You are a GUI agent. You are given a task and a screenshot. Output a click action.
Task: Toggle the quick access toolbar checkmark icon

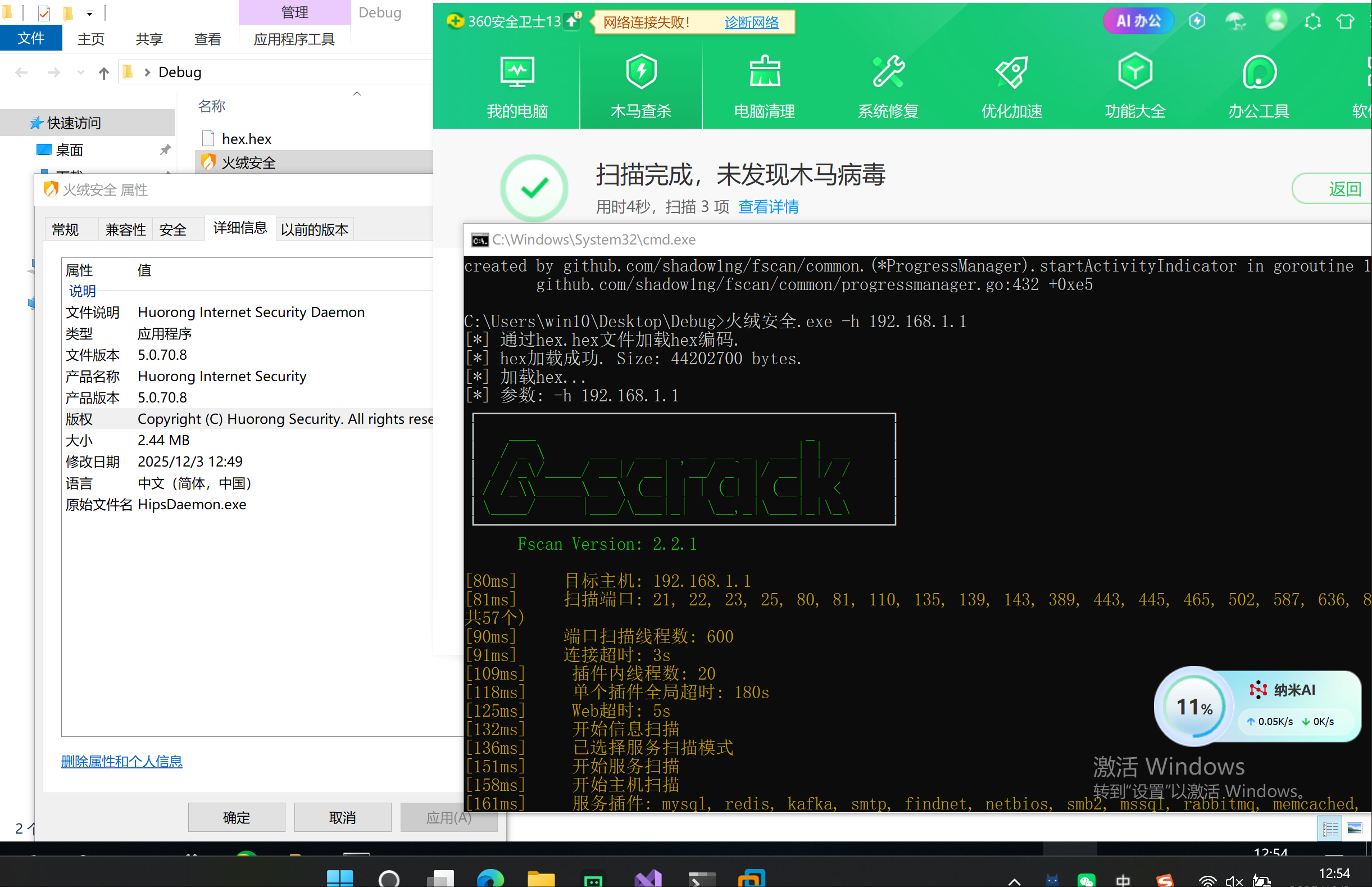pos(44,13)
